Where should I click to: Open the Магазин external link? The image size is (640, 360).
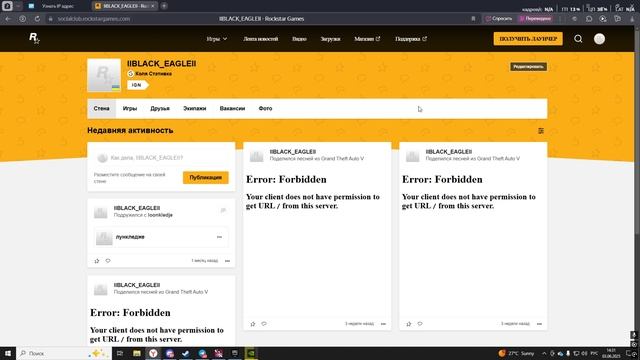[x=367, y=39]
